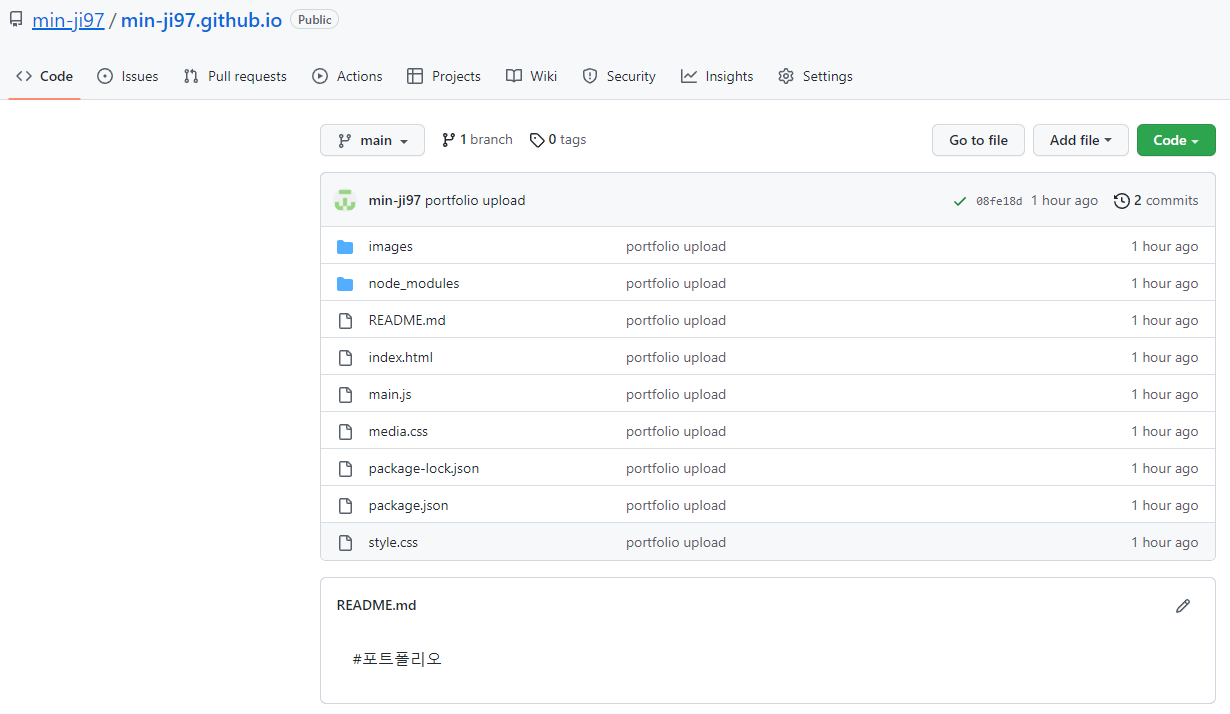Open commit hash 08fe18d
The image size is (1230, 714).
pos(999,201)
